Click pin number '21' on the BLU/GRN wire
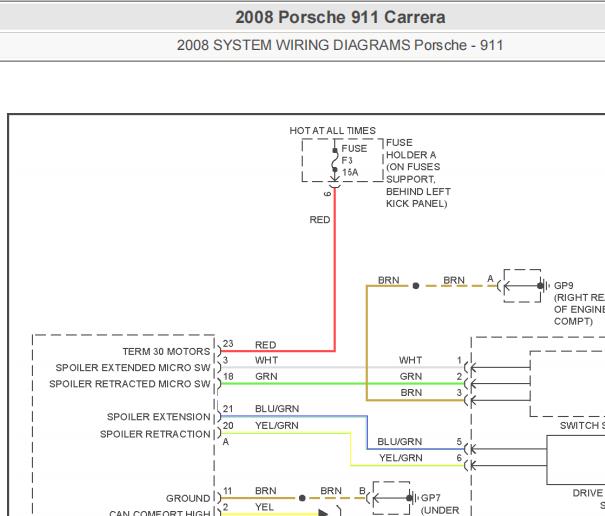 coord(228,409)
